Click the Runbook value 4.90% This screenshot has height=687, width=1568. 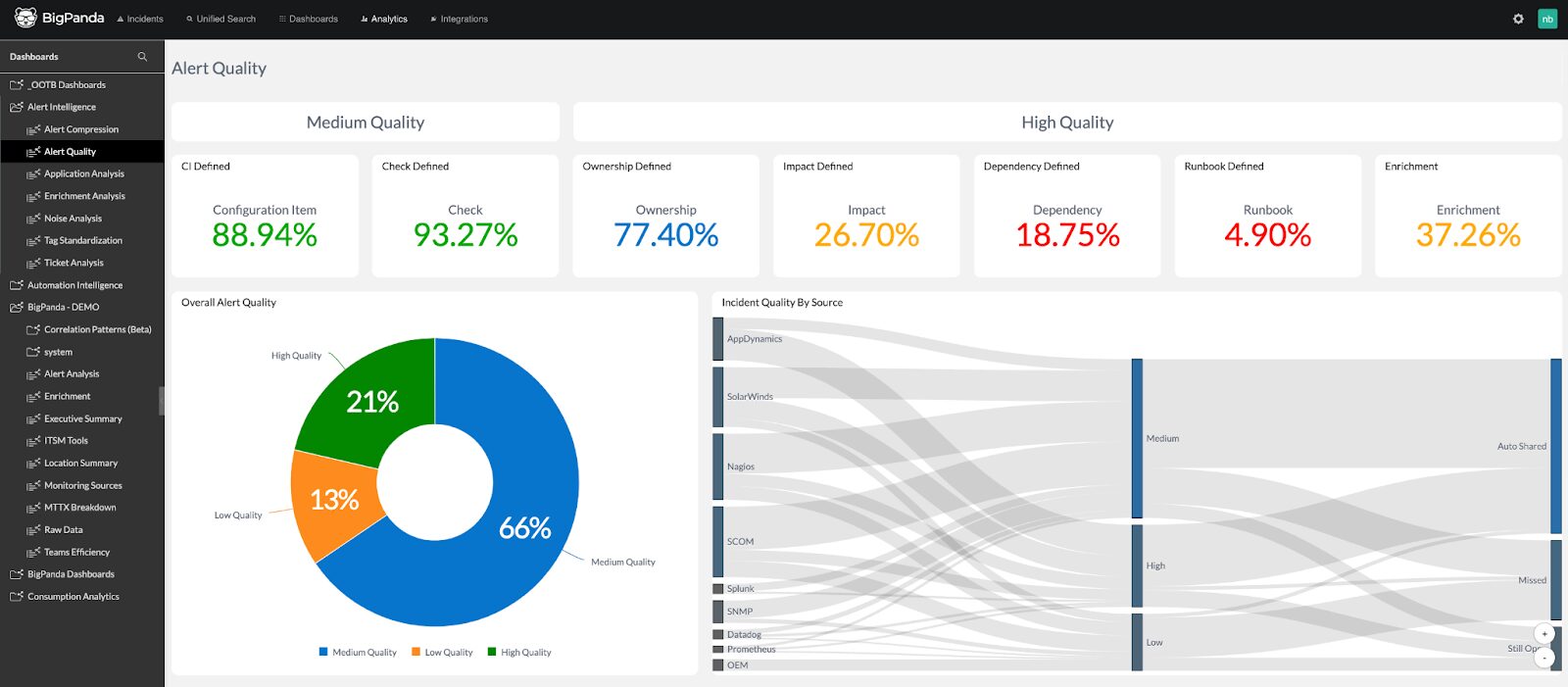click(x=1268, y=235)
